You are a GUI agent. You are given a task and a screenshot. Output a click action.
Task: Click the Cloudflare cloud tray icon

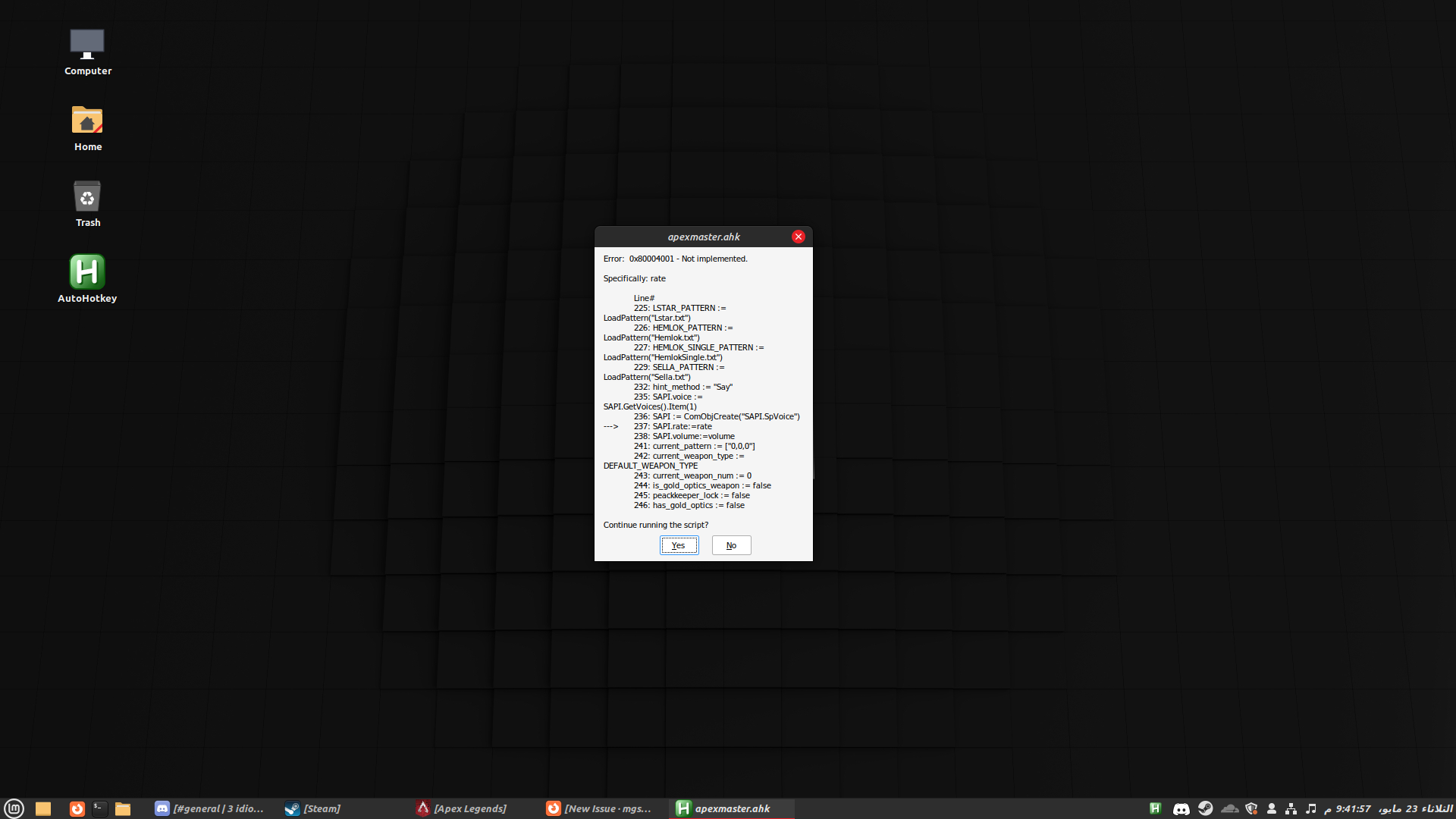pos(1230,808)
